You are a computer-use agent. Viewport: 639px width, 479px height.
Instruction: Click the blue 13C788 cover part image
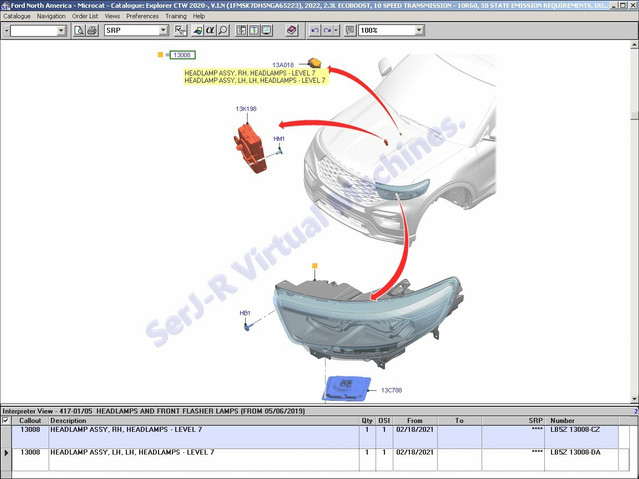click(x=347, y=388)
